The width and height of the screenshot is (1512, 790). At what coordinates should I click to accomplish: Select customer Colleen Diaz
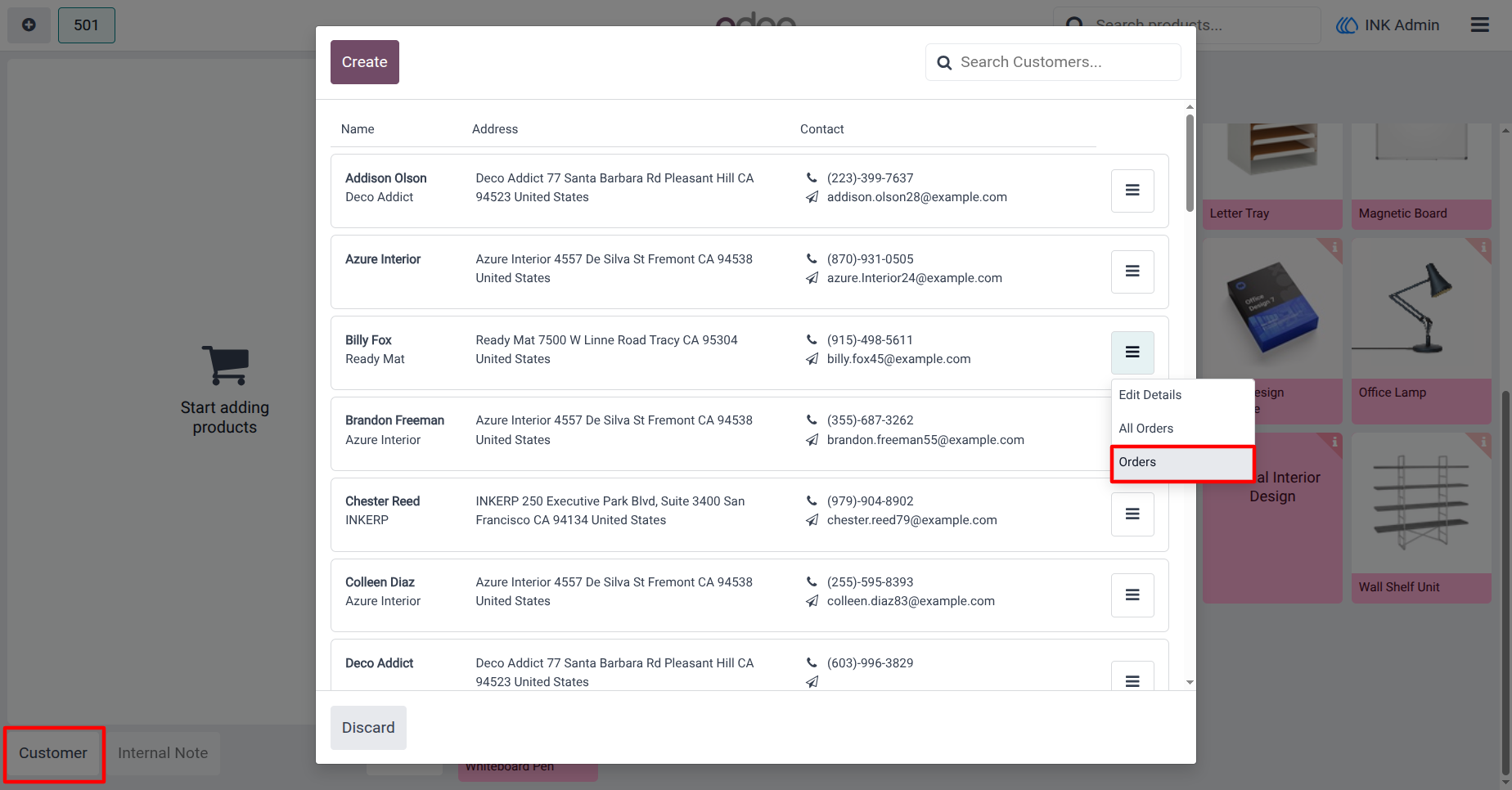pos(749,595)
